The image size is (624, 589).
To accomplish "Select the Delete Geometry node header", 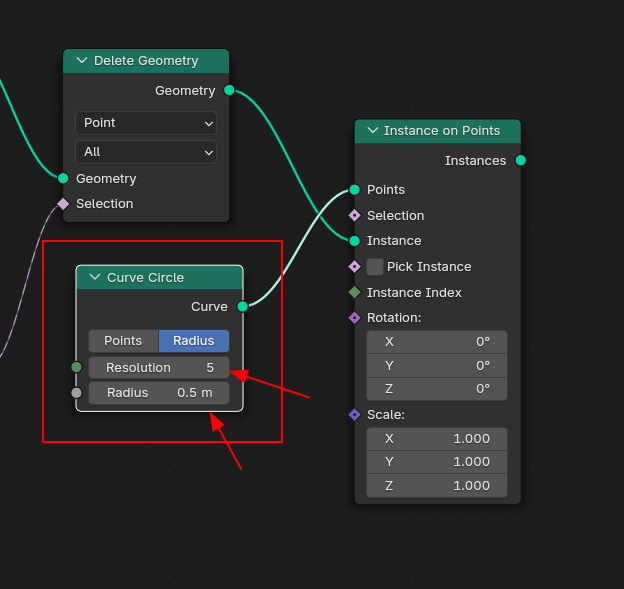I will click(x=146, y=61).
